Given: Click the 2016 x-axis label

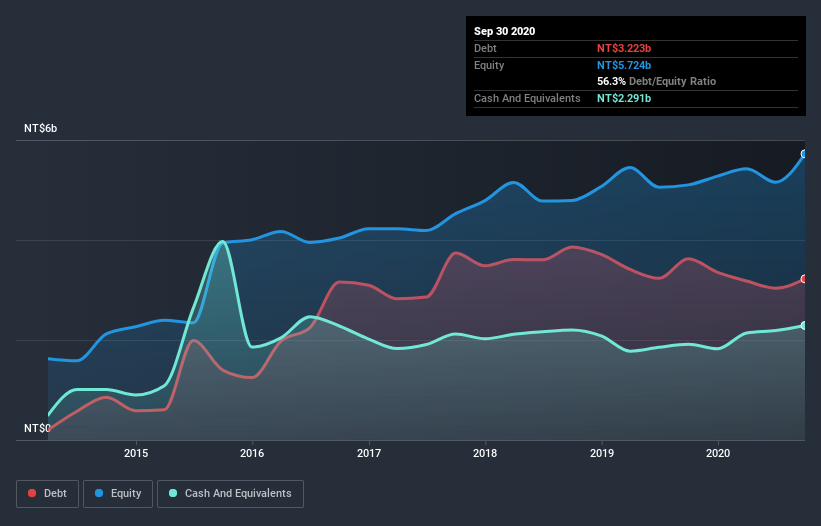Looking at the screenshot, I should (252, 453).
